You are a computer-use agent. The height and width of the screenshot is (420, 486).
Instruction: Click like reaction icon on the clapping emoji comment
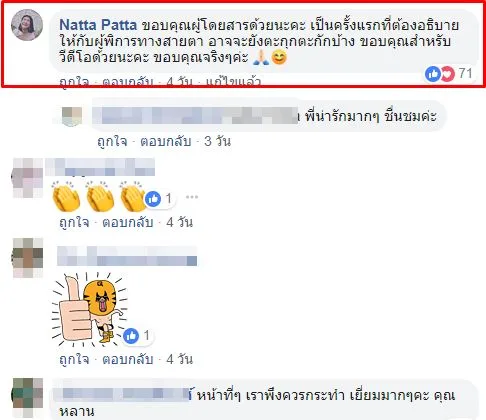pos(153,199)
